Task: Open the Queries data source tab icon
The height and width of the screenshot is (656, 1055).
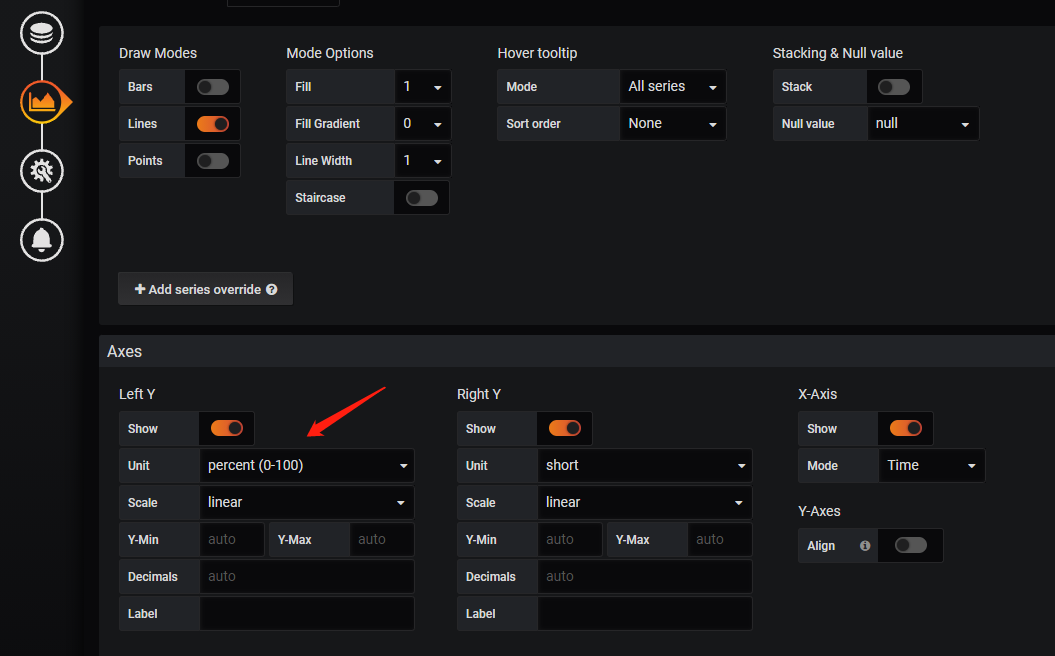Action: pyautogui.click(x=41, y=34)
